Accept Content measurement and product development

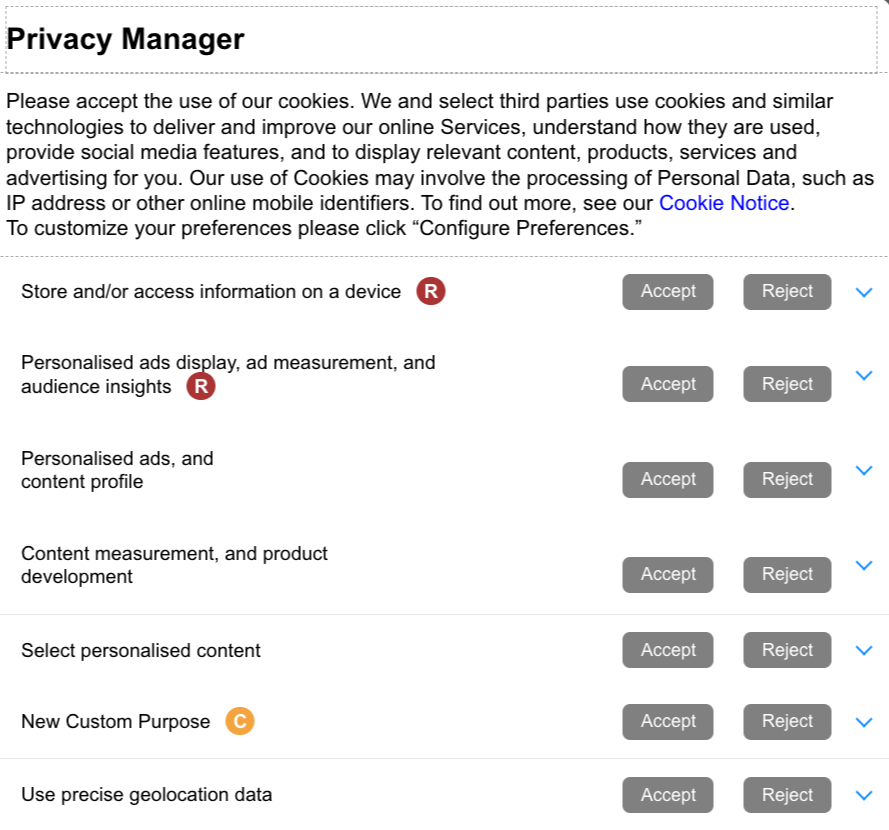(x=668, y=575)
